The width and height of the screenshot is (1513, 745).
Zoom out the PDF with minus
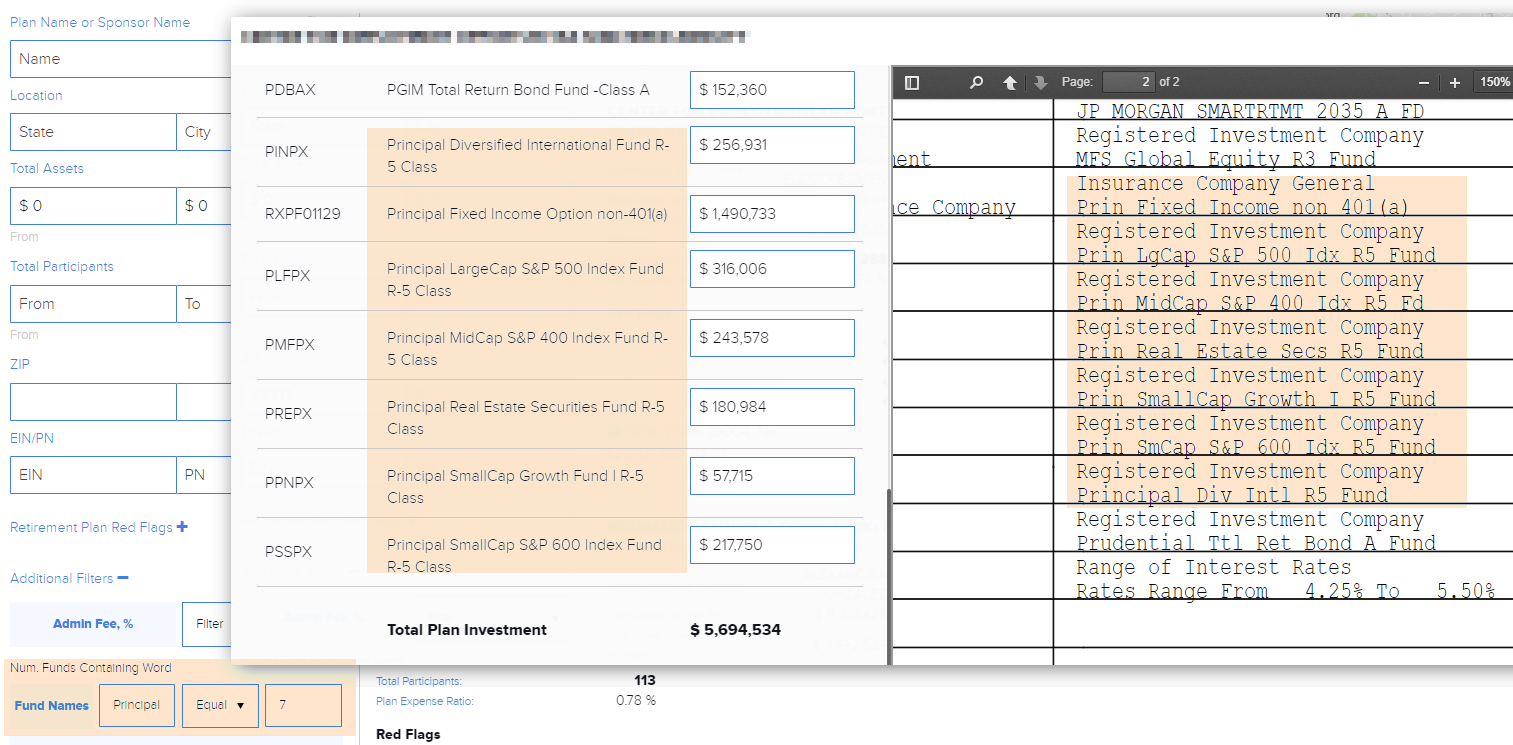tap(1424, 82)
